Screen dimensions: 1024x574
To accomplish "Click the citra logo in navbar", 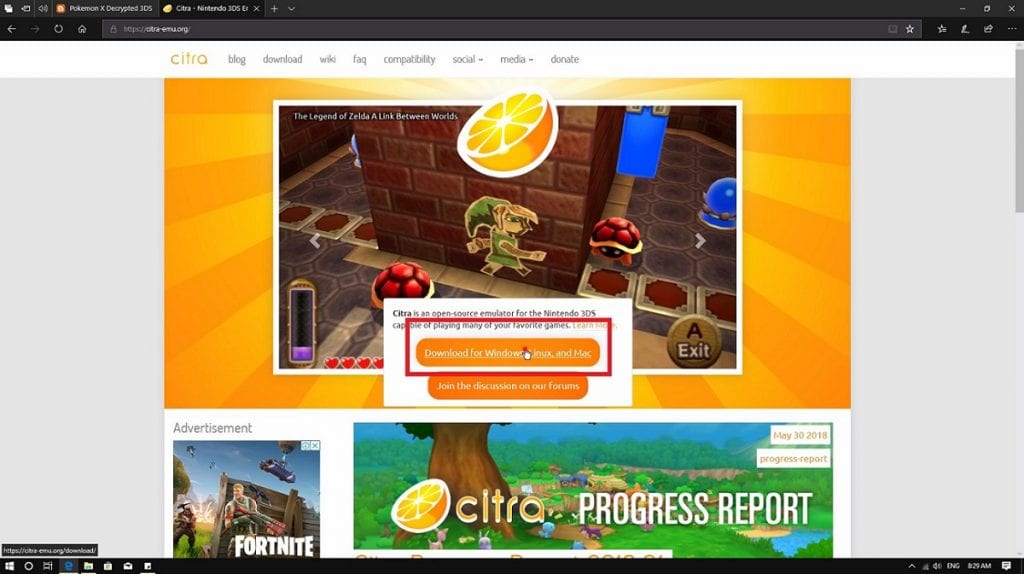I will (x=189, y=59).
